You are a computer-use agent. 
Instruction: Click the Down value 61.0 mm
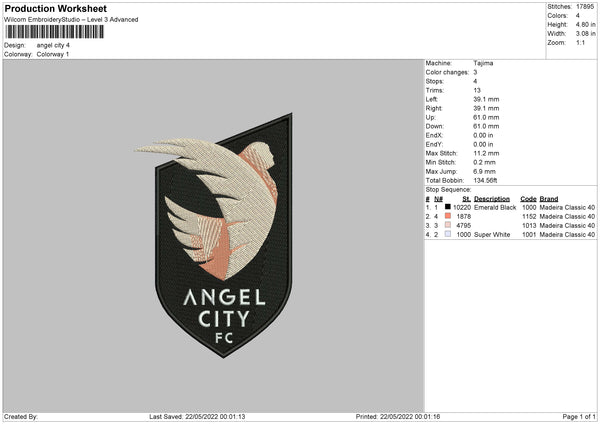486,126
